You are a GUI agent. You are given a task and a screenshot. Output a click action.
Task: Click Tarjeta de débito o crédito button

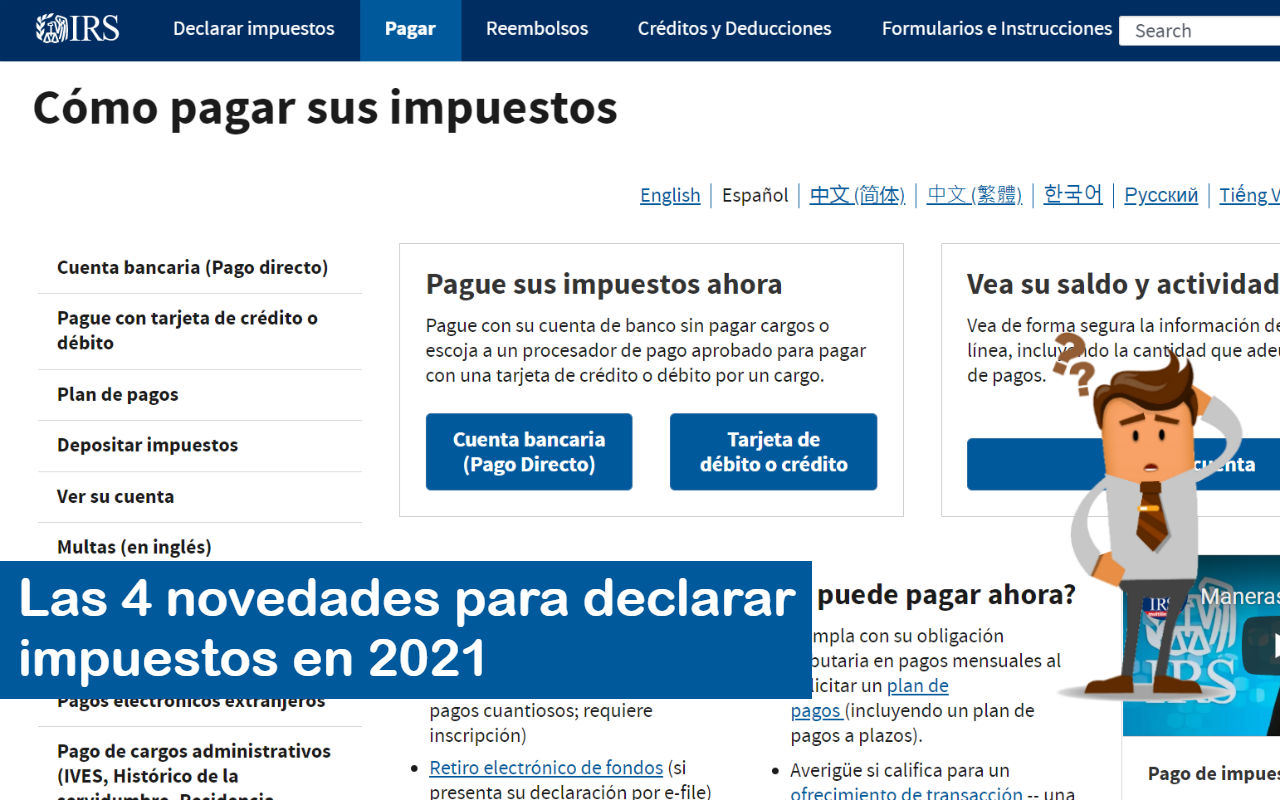tap(773, 452)
